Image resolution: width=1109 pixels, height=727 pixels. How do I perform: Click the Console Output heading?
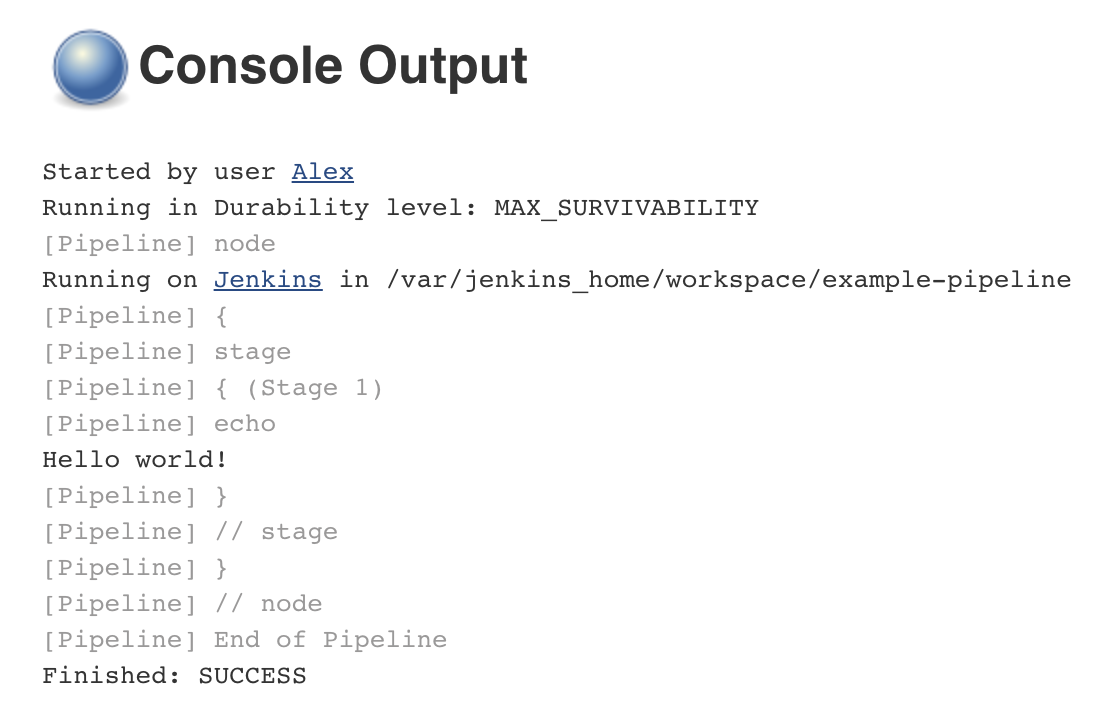pyautogui.click(x=333, y=66)
